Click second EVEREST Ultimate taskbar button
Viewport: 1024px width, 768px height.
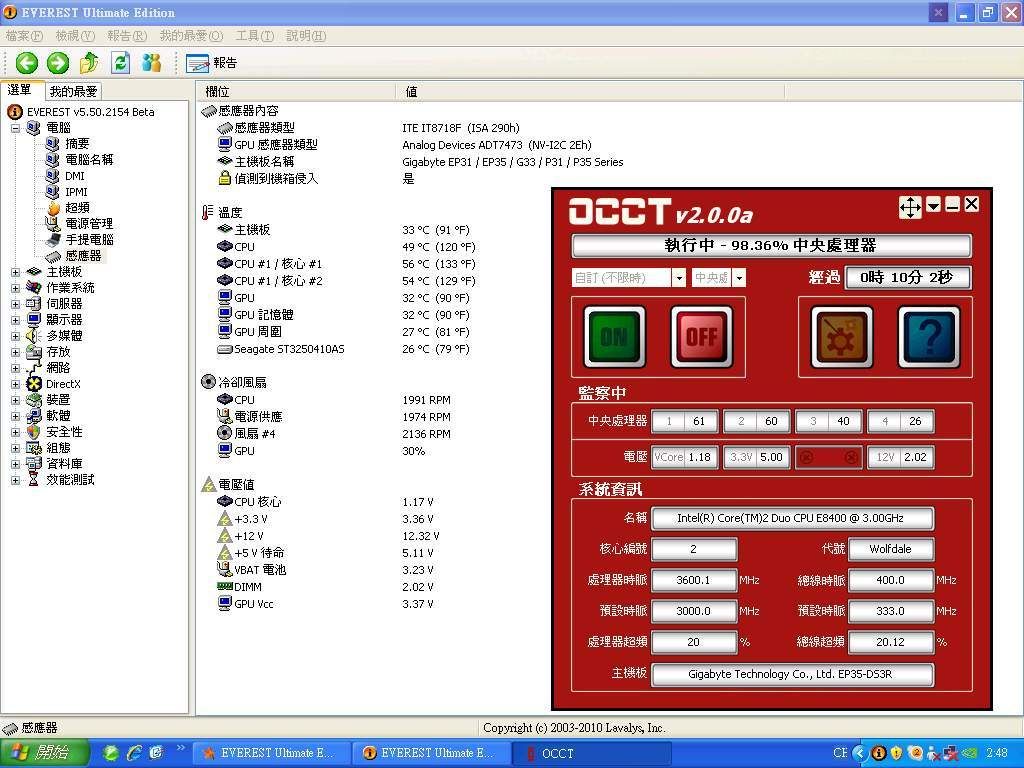point(432,754)
